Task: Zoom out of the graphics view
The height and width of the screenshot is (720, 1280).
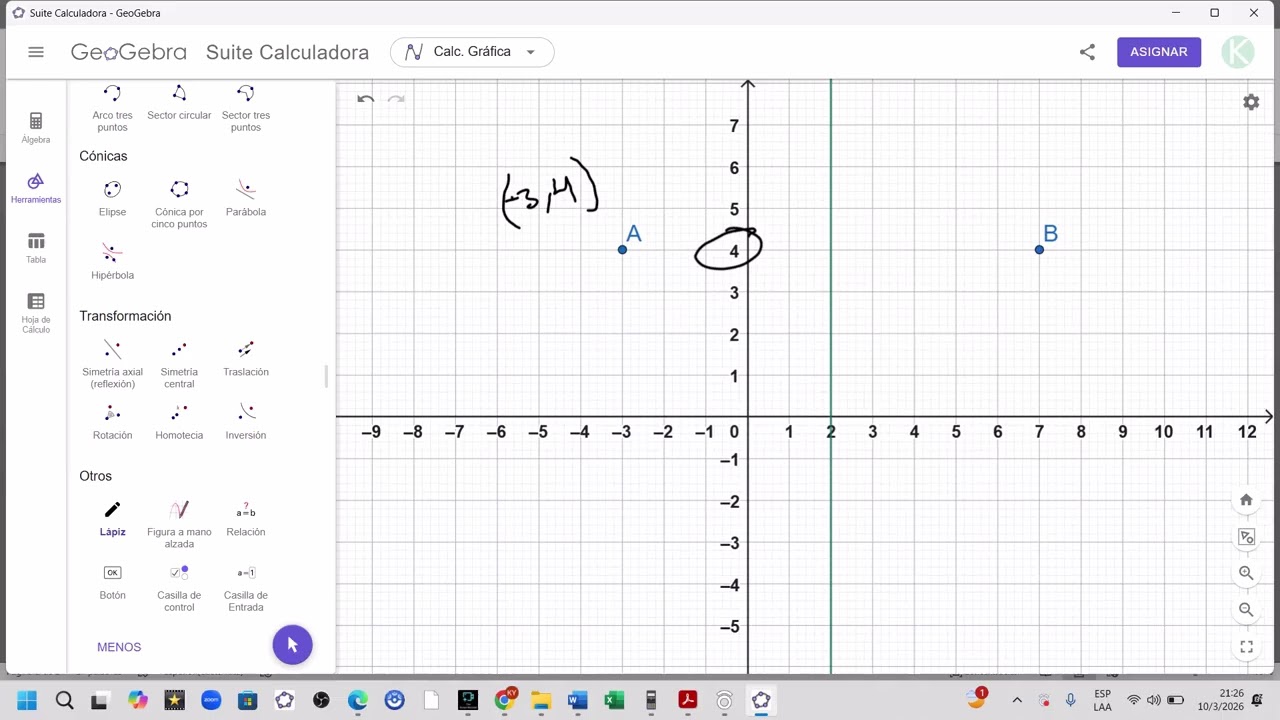Action: [1246, 610]
